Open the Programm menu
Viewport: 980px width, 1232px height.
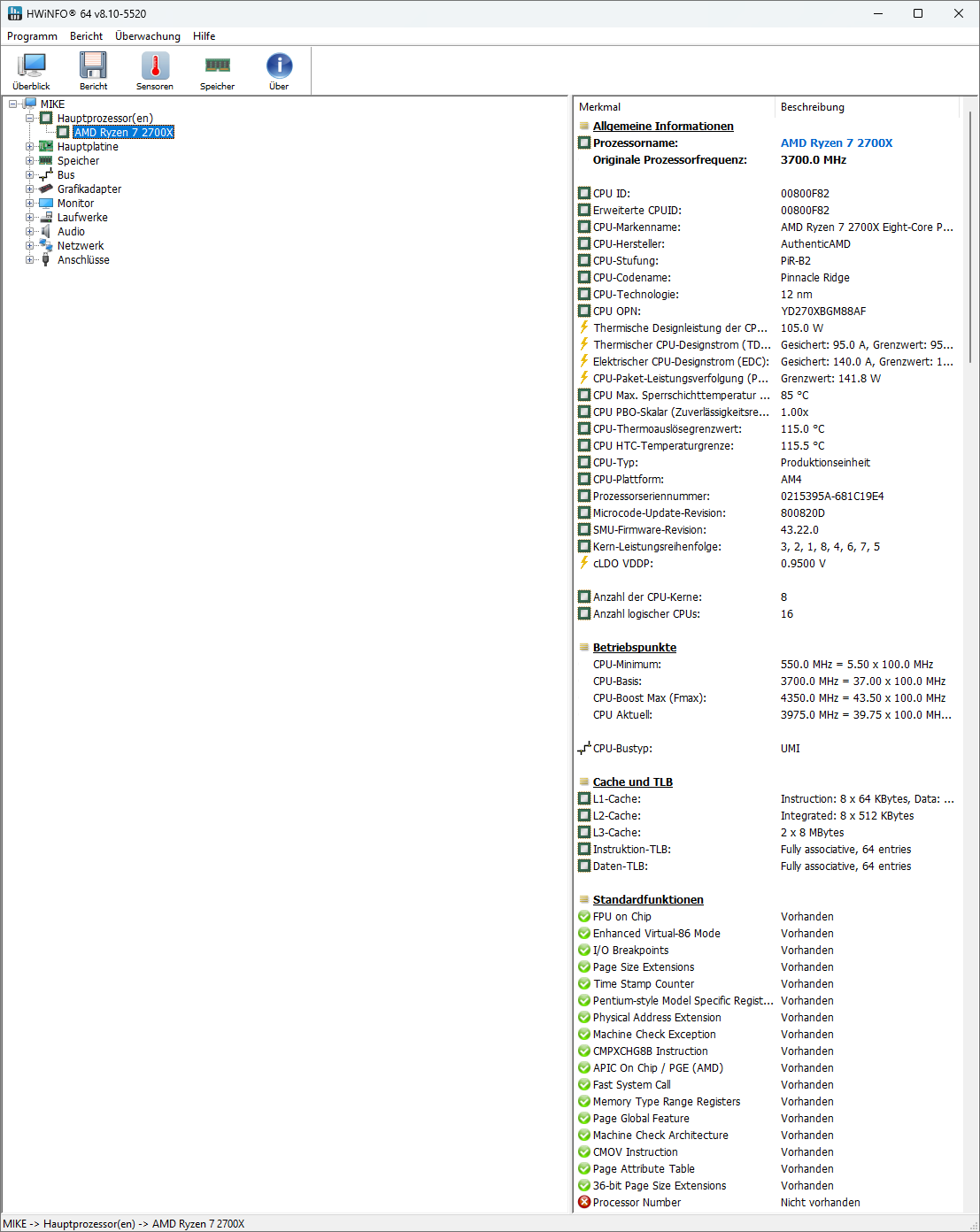click(x=32, y=36)
